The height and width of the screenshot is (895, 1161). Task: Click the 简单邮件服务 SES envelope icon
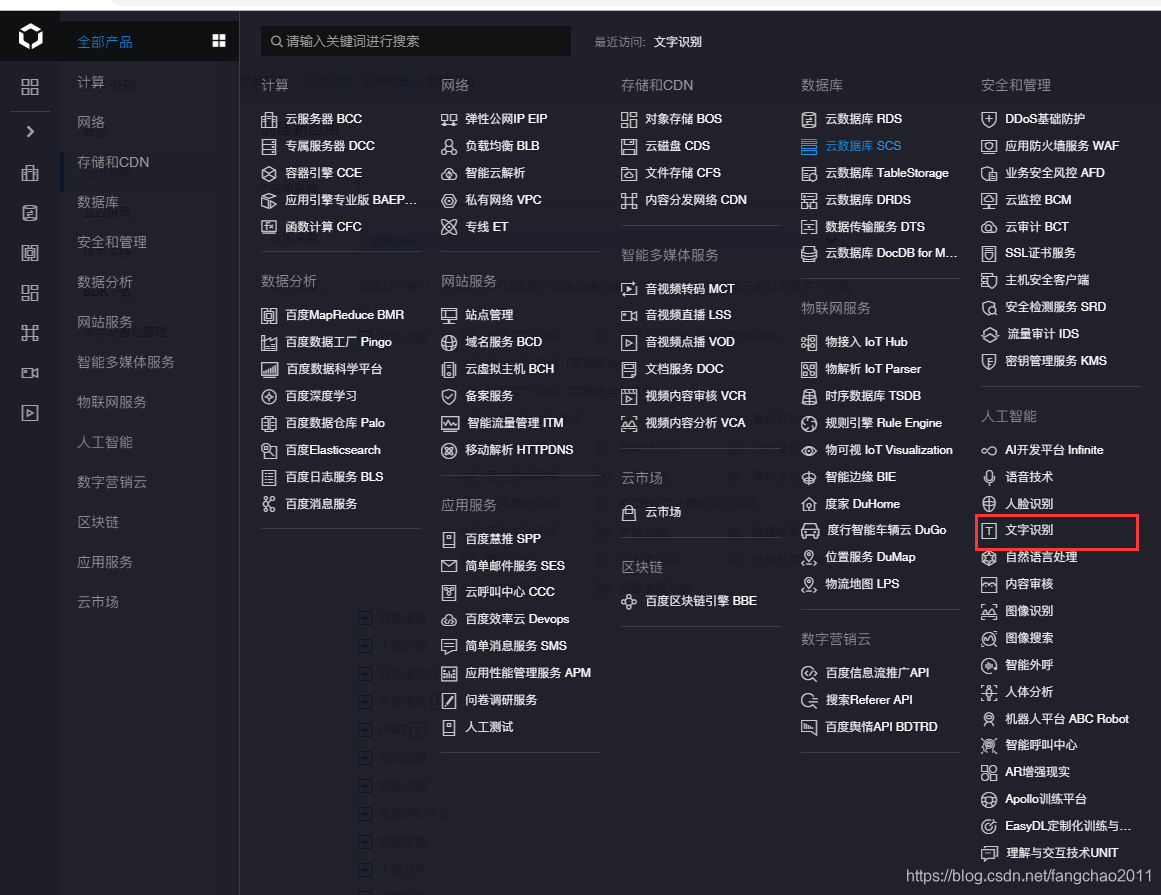[x=449, y=566]
